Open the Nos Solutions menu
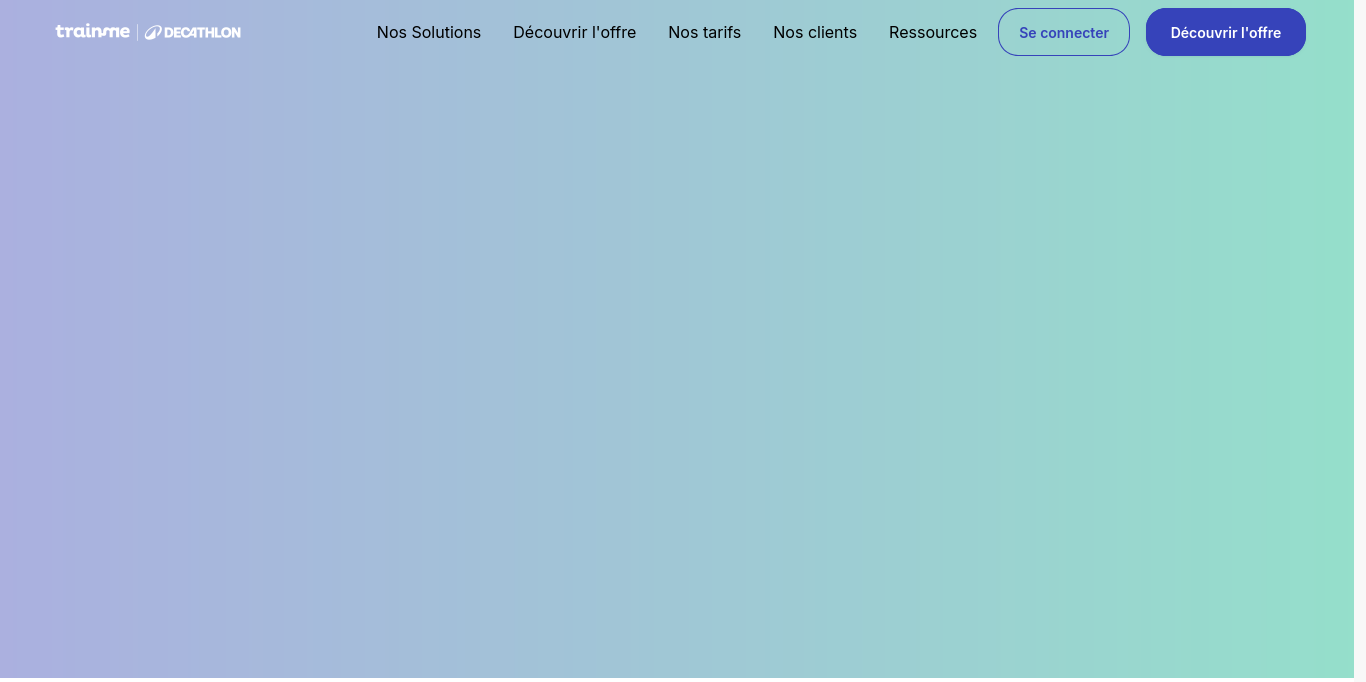 (429, 32)
